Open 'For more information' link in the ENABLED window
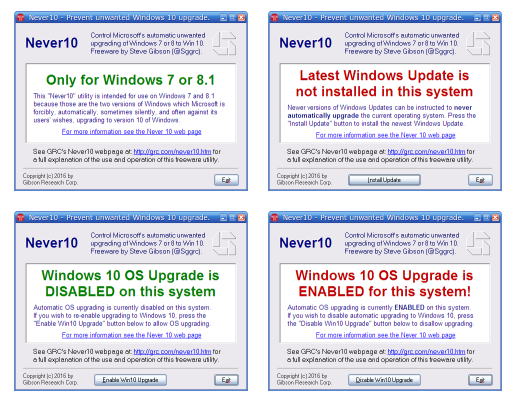Screen dimensions: 515x402 tap(386, 335)
